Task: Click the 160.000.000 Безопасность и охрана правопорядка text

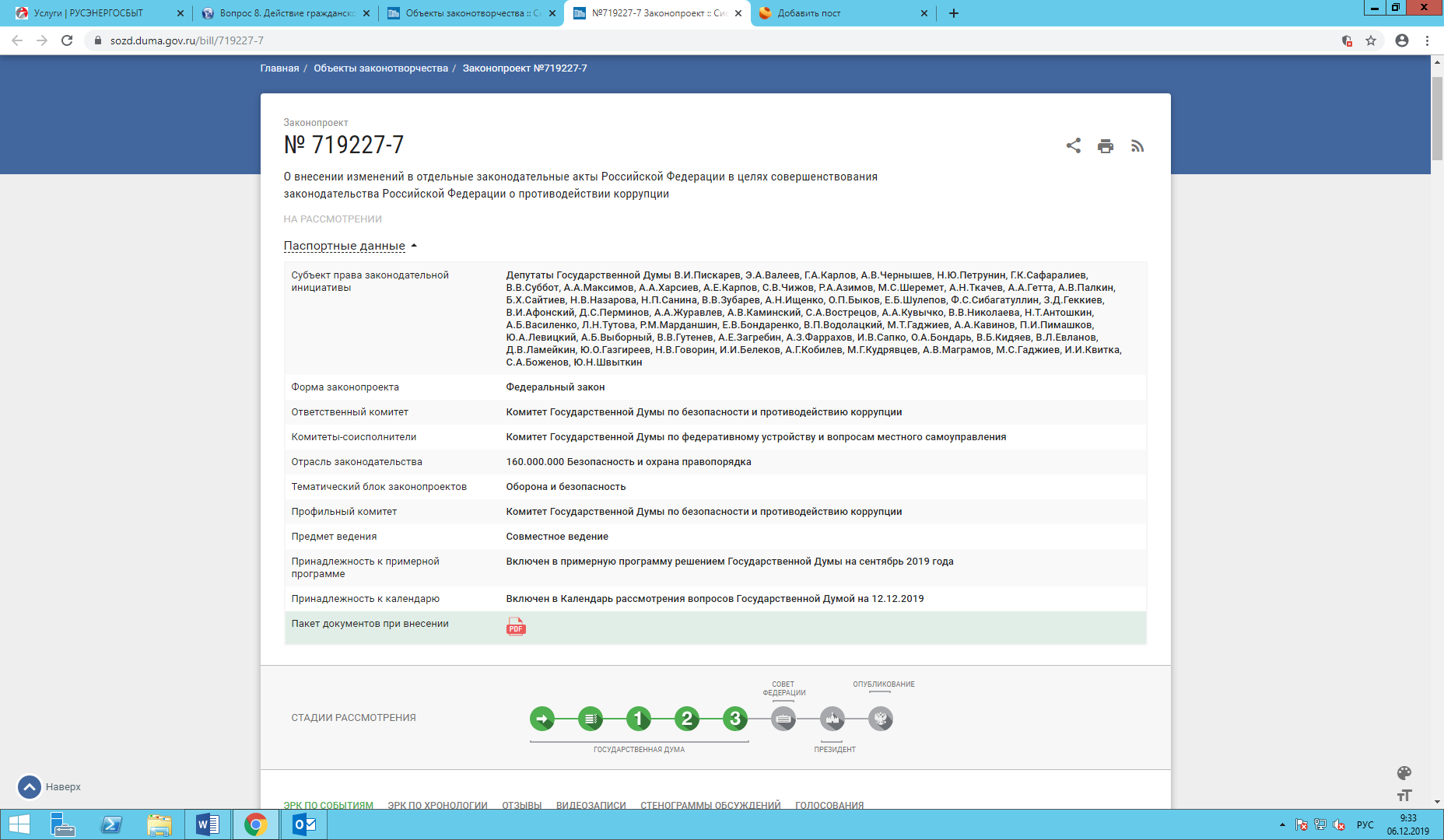Action: point(629,462)
